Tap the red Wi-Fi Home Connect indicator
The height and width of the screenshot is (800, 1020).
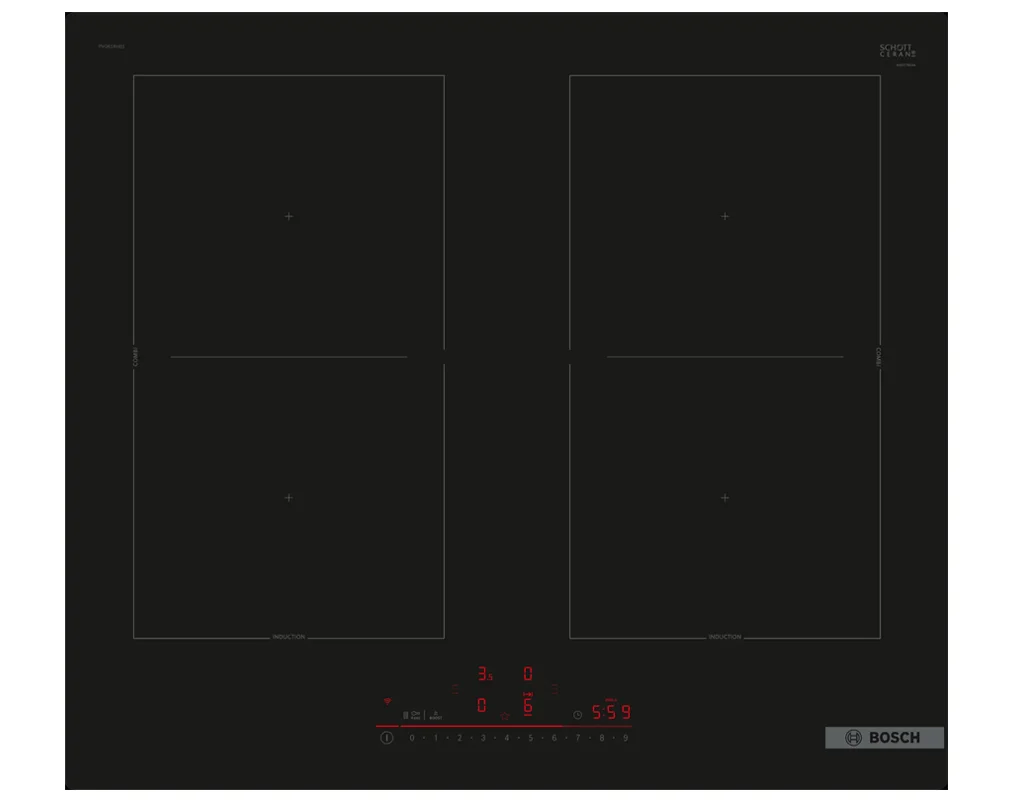(x=387, y=701)
